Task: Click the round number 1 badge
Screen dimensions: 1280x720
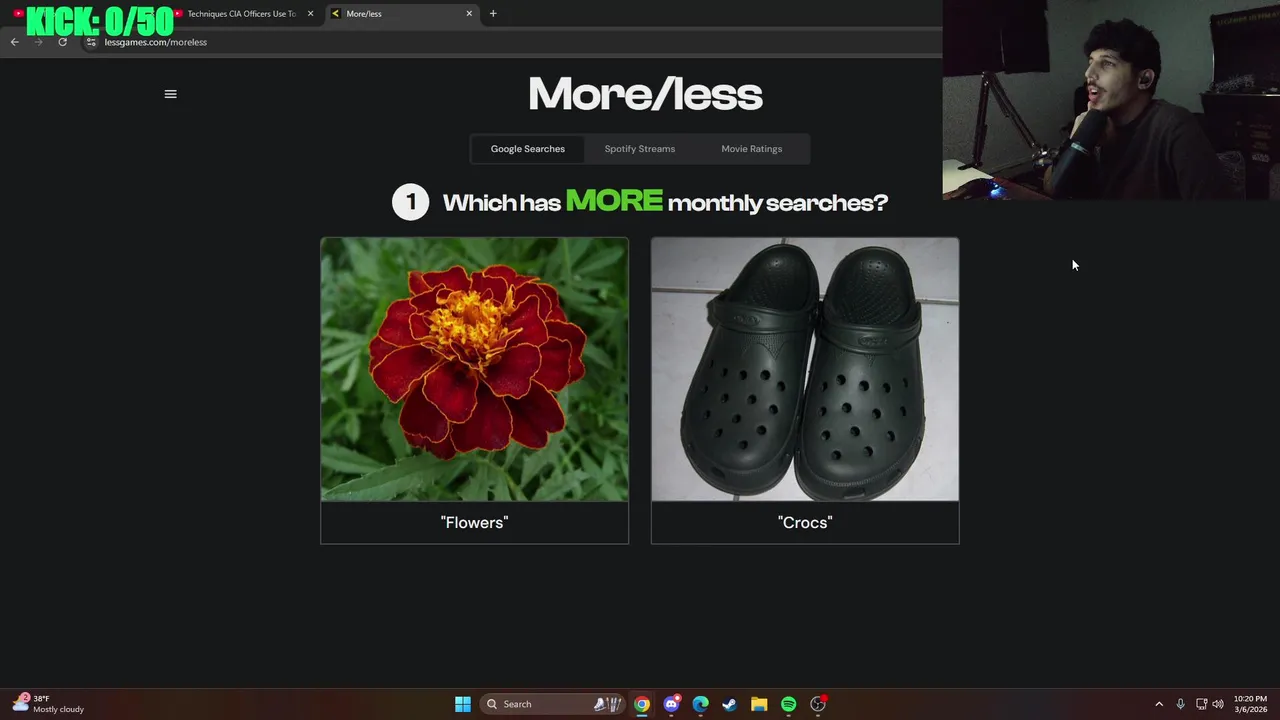Action: (410, 202)
